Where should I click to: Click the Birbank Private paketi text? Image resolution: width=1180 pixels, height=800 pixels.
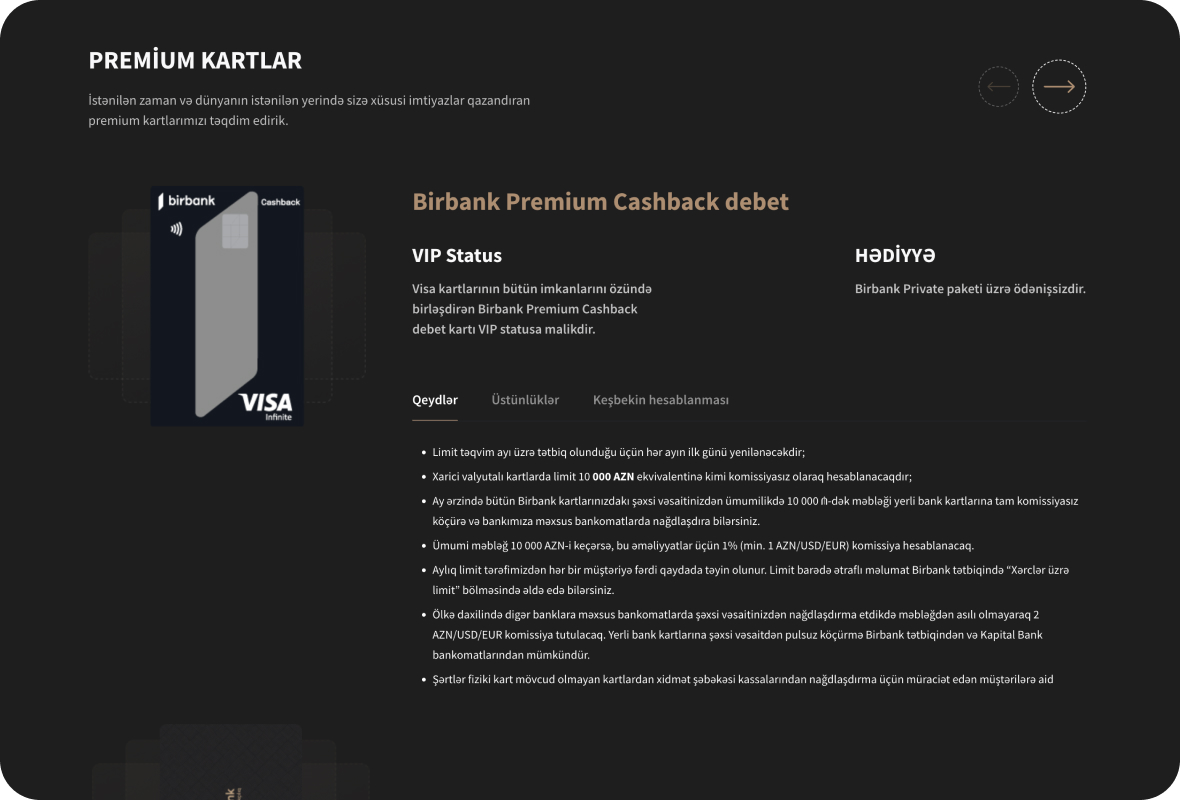pos(970,289)
